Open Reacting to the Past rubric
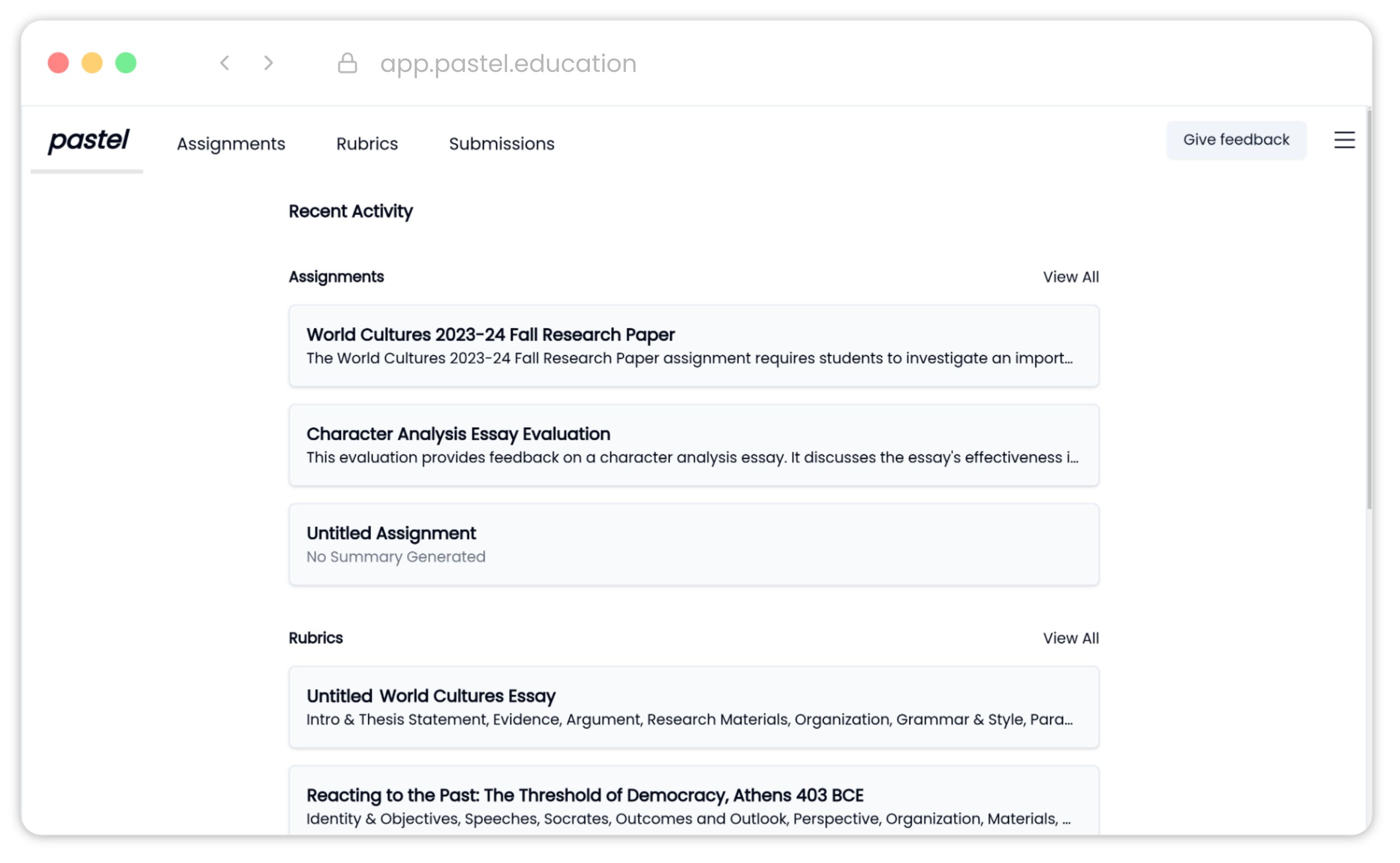Screen dimensions: 1400x863 click(x=693, y=805)
